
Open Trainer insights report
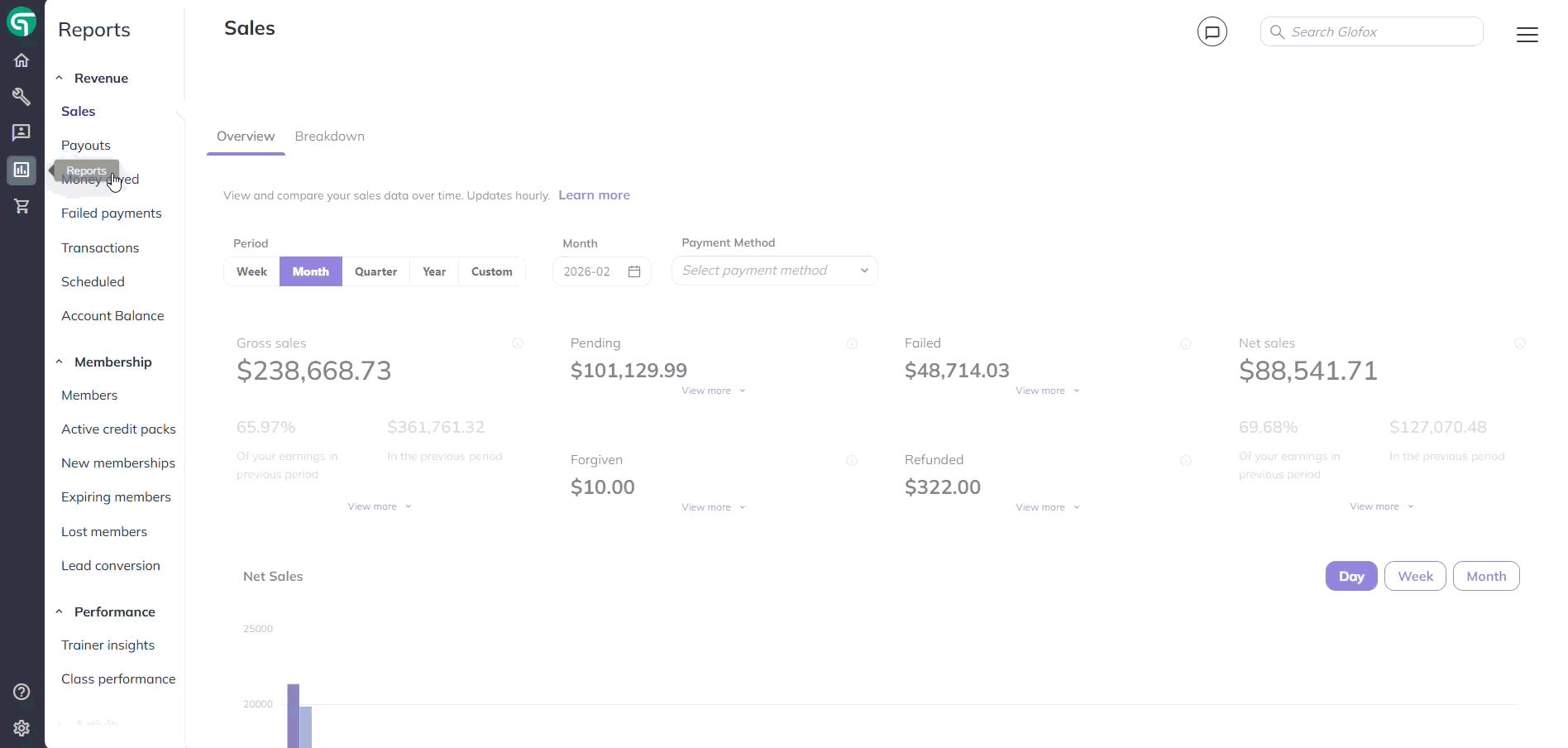pos(108,645)
